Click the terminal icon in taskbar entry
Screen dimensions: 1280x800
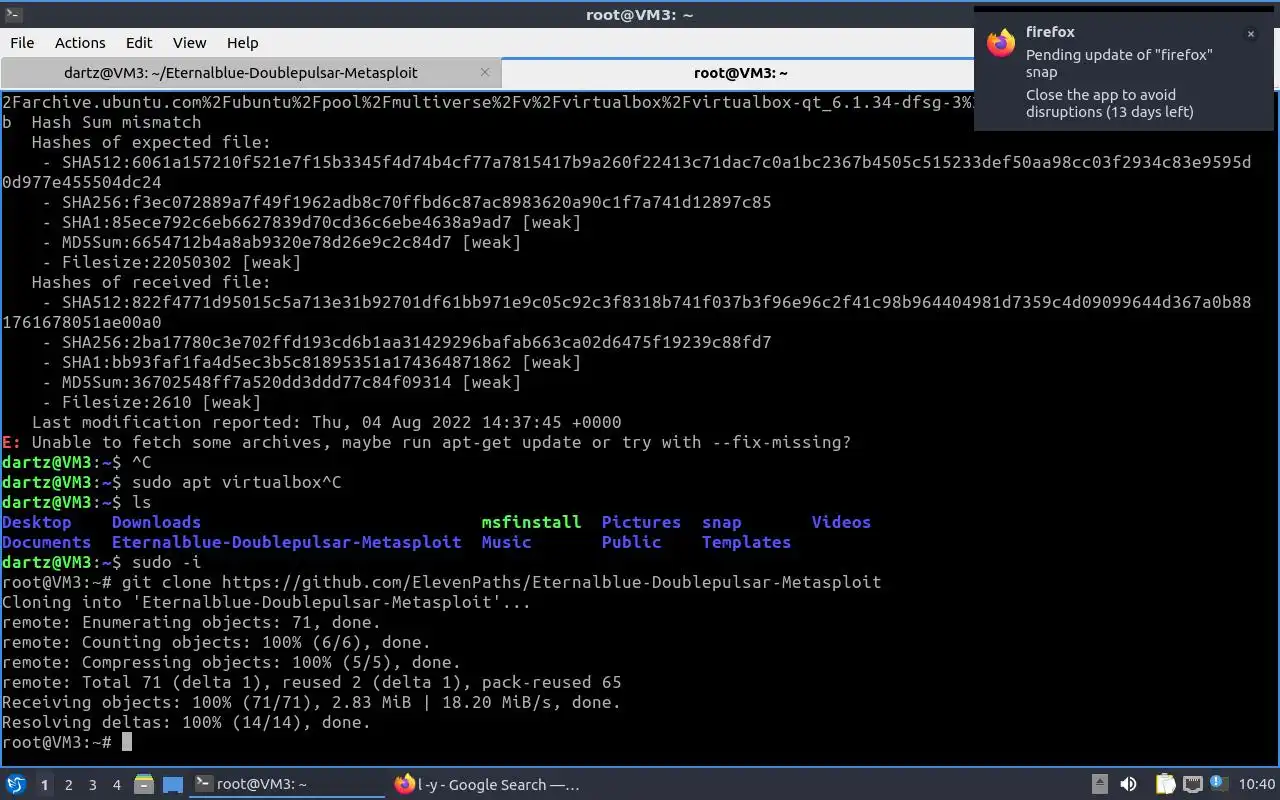coord(203,784)
